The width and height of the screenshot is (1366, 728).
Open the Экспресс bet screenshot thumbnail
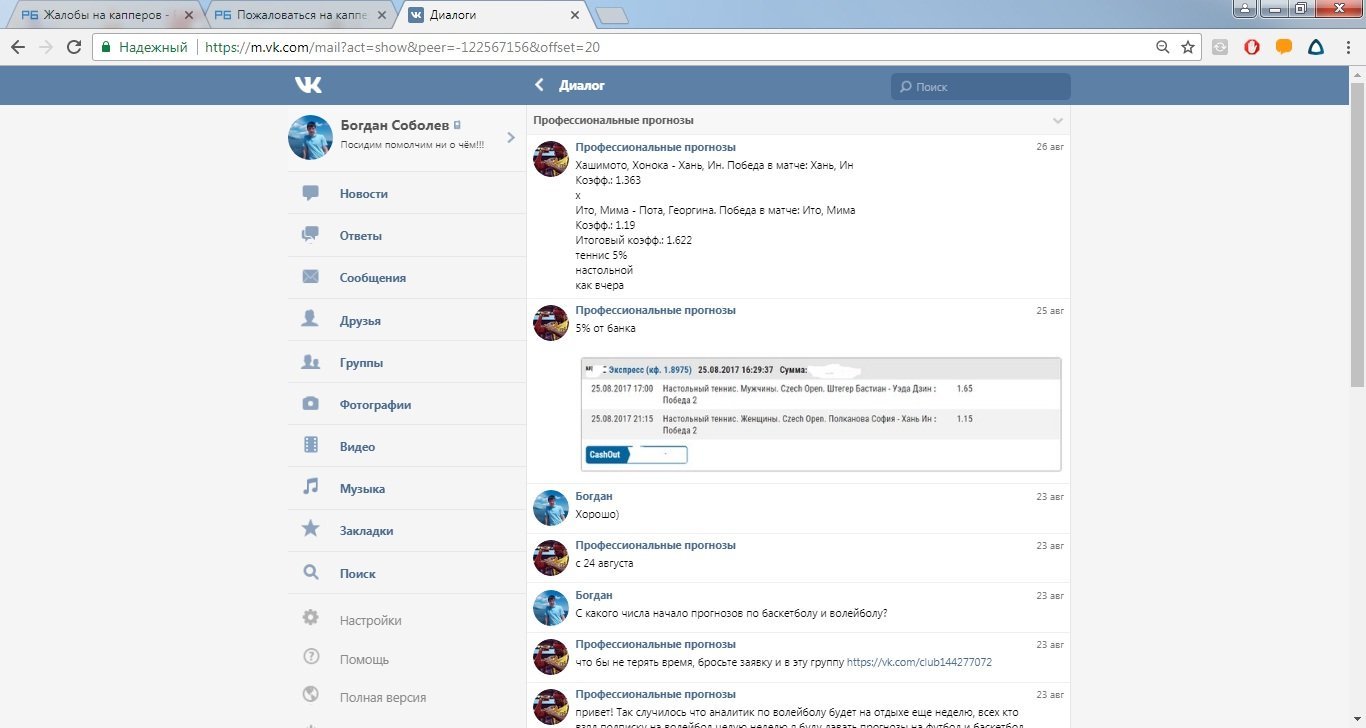(x=820, y=414)
